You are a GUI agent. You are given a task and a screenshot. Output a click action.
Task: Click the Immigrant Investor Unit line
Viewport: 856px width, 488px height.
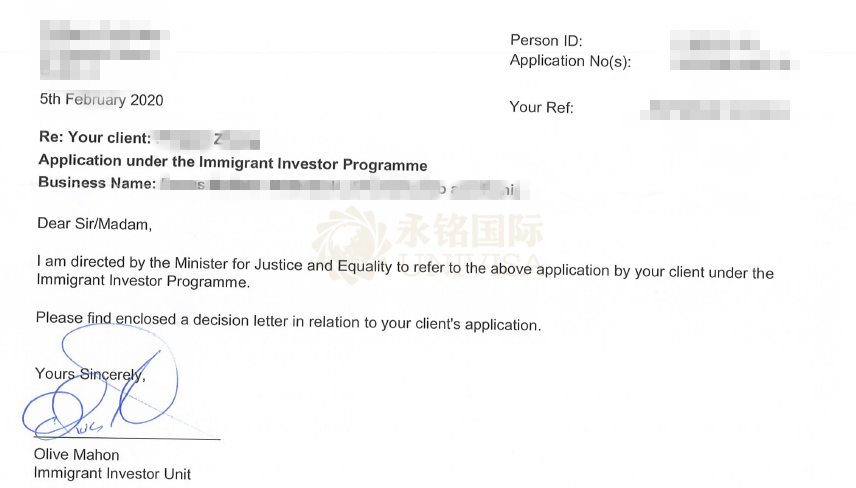(112, 473)
